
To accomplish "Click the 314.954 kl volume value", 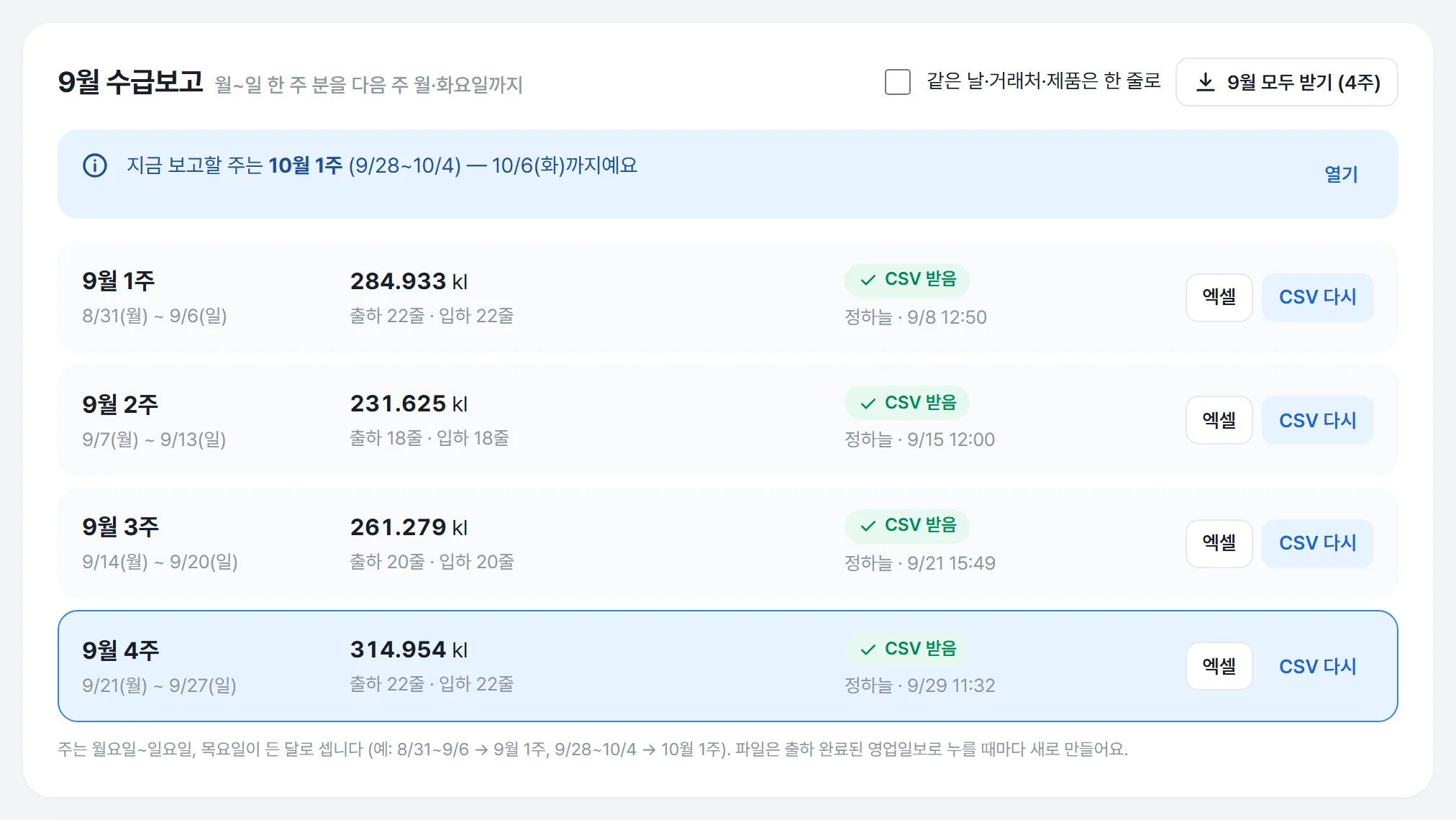I will point(409,650).
